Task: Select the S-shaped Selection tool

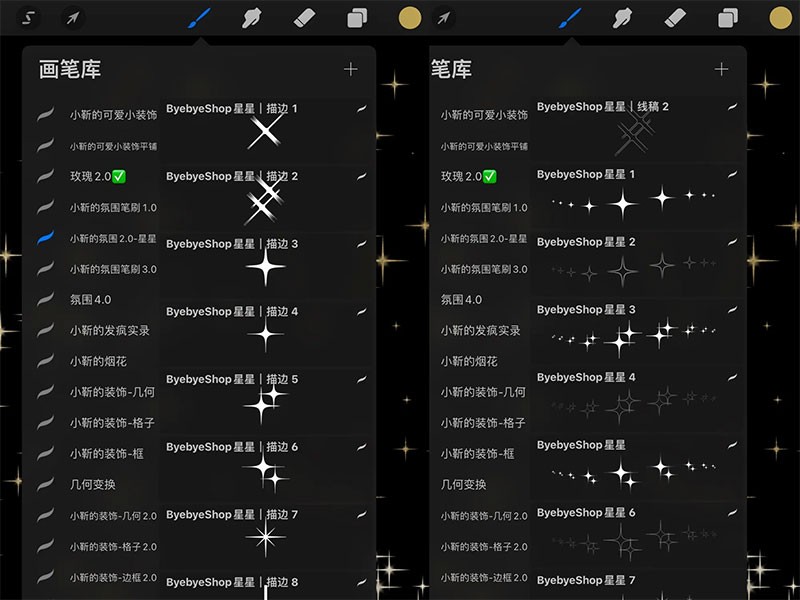Action: (x=29, y=18)
